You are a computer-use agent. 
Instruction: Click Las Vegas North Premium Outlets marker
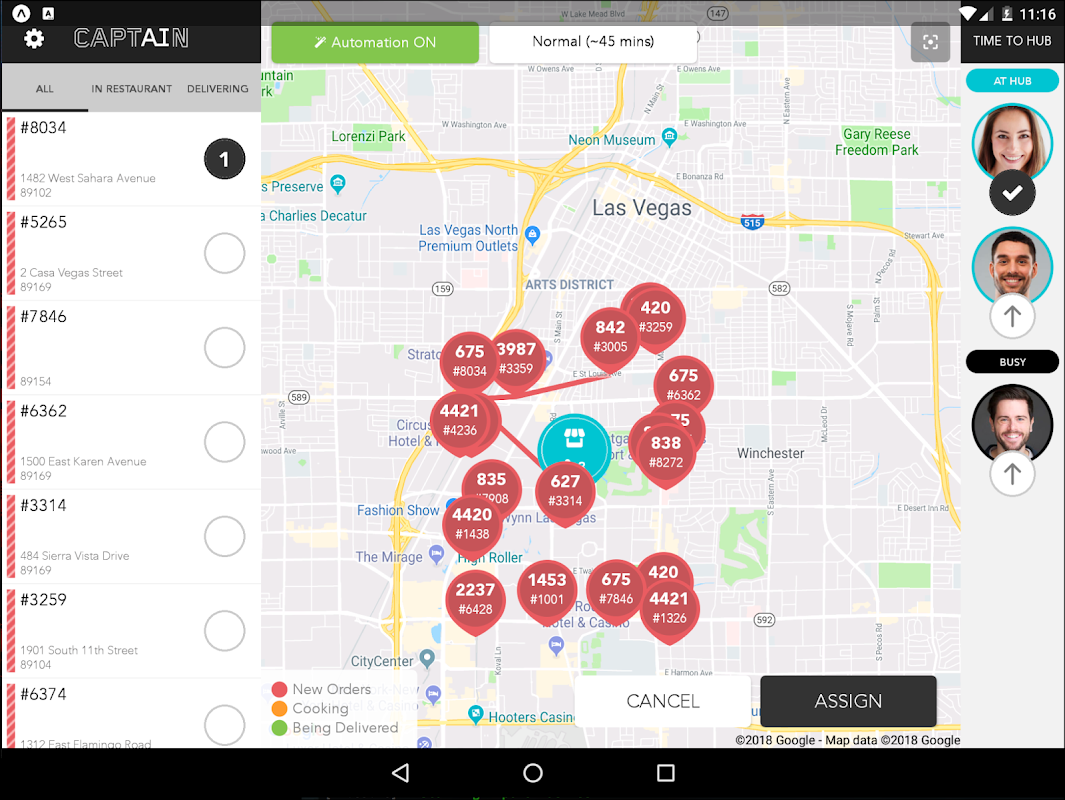[x=533, y=235]
